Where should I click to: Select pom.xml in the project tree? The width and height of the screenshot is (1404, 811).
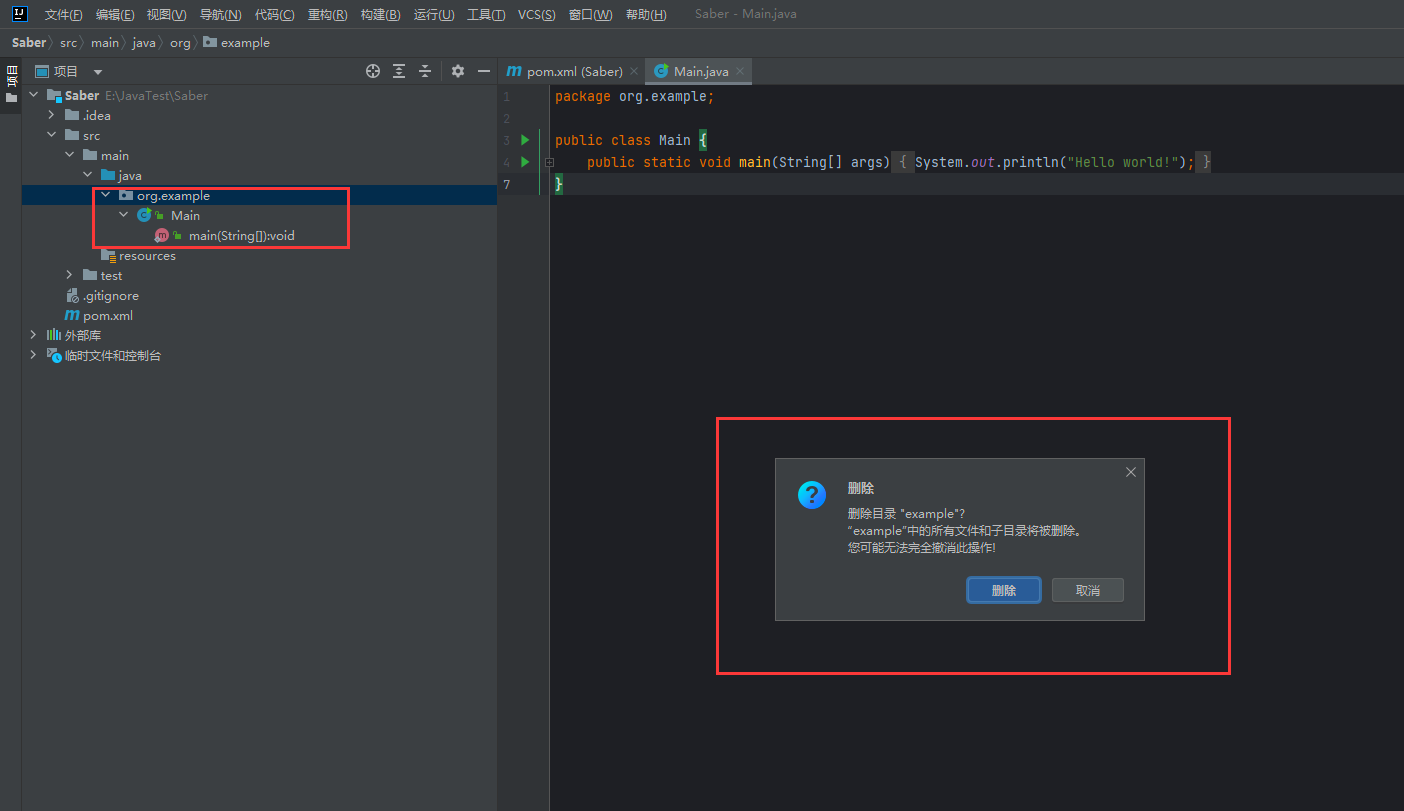107,316
